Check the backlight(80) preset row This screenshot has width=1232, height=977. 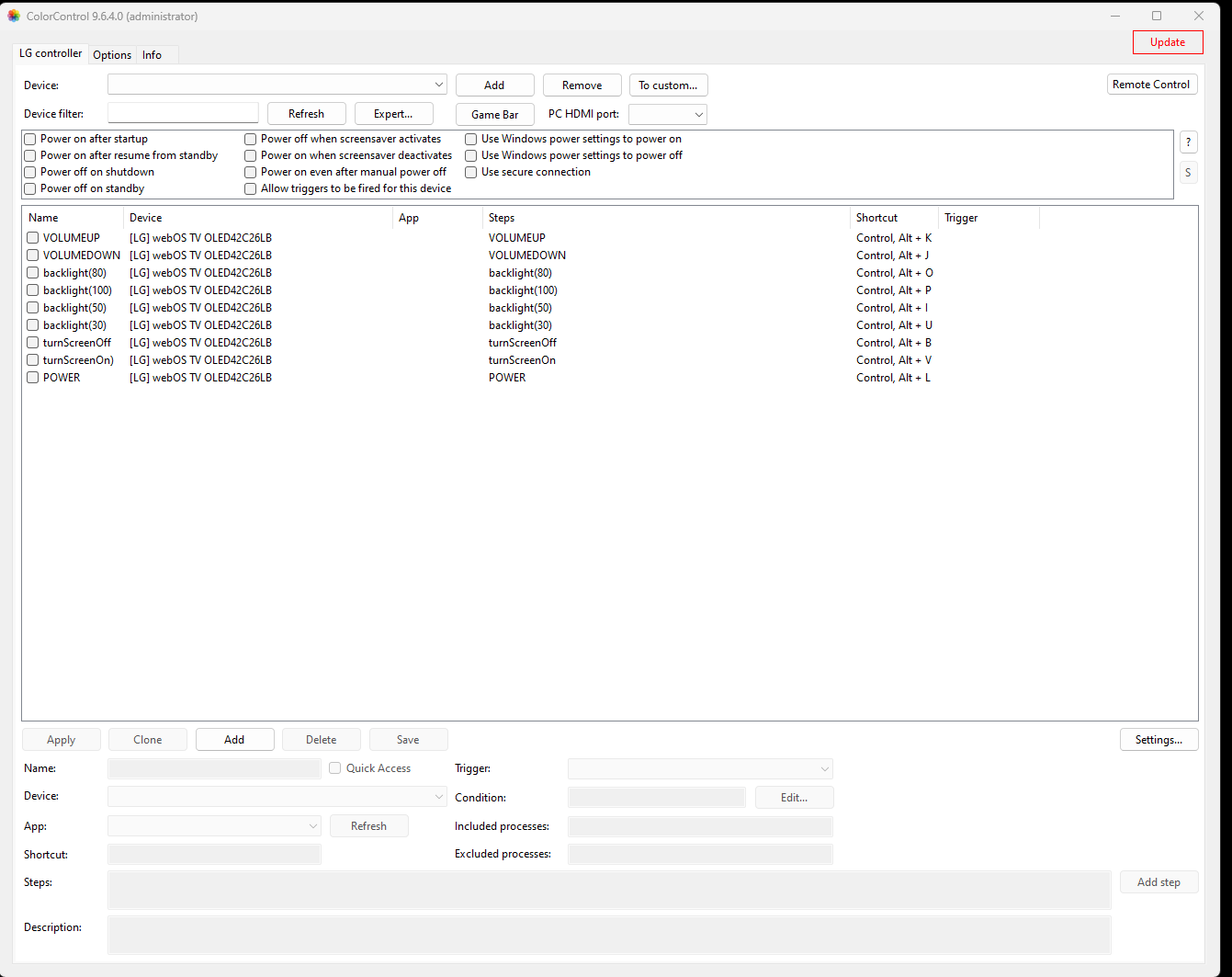coord(33,273)
